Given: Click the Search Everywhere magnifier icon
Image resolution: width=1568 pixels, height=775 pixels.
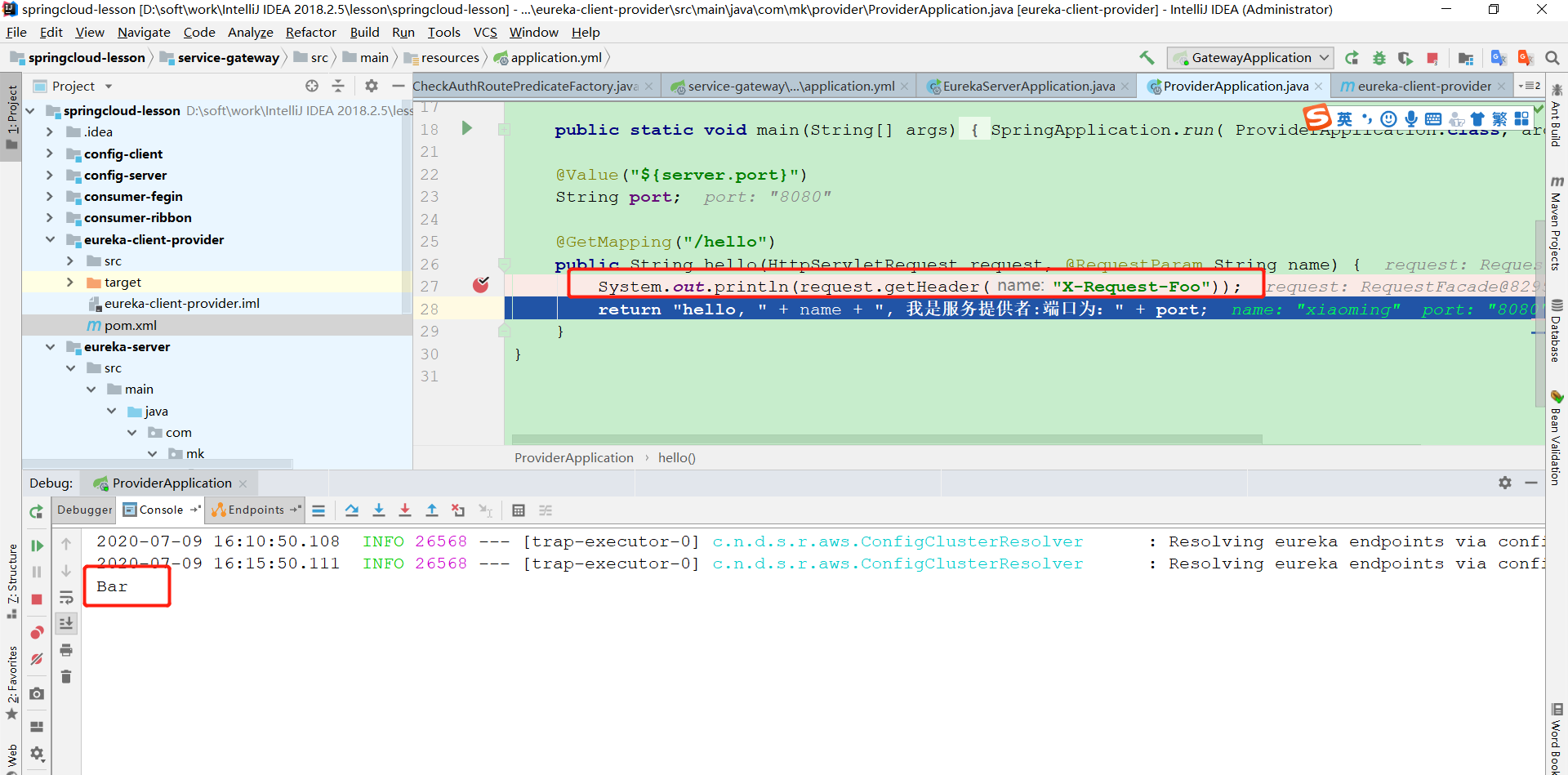Looking at the screenshot, I should pos(1552,58).
